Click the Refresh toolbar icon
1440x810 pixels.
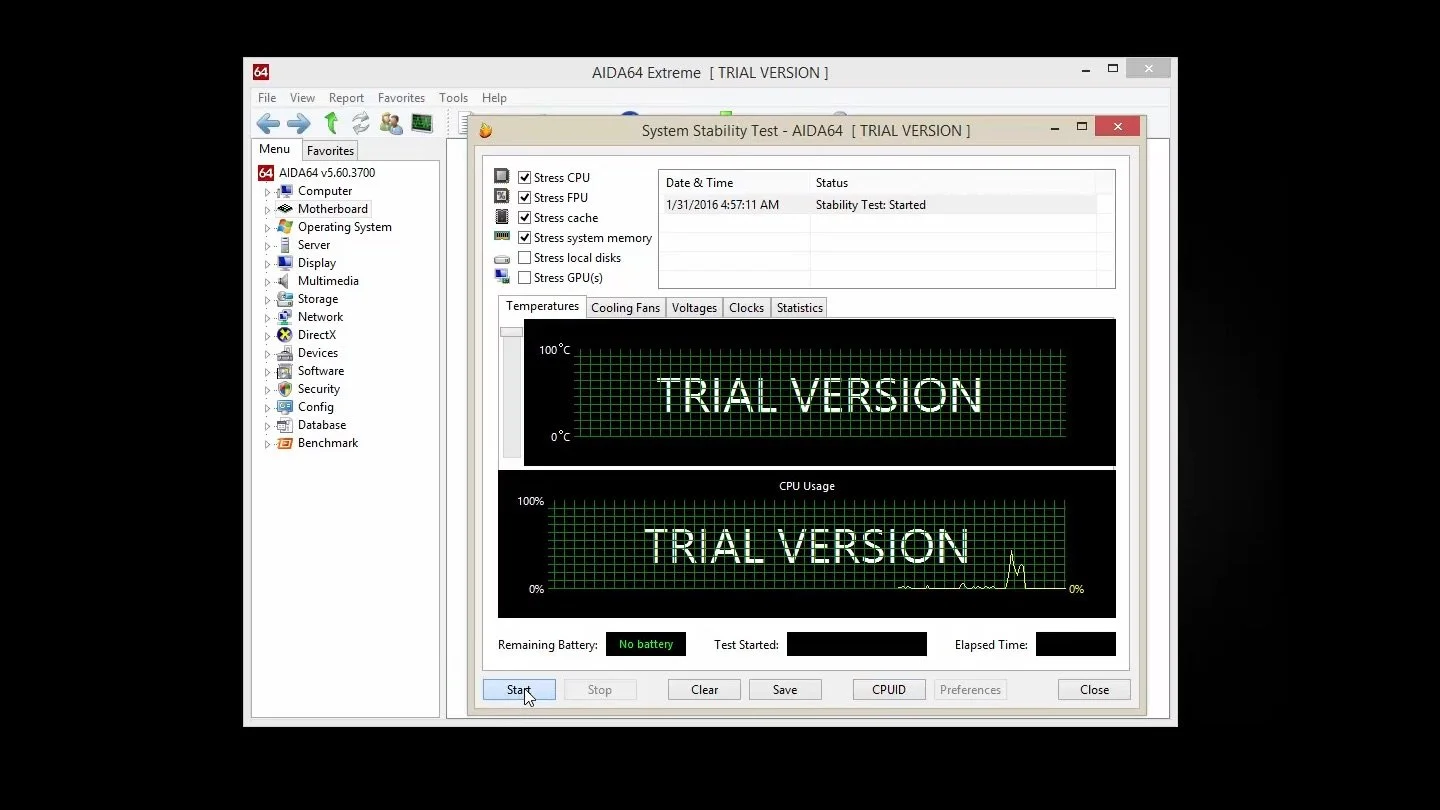tap(360, 123)
